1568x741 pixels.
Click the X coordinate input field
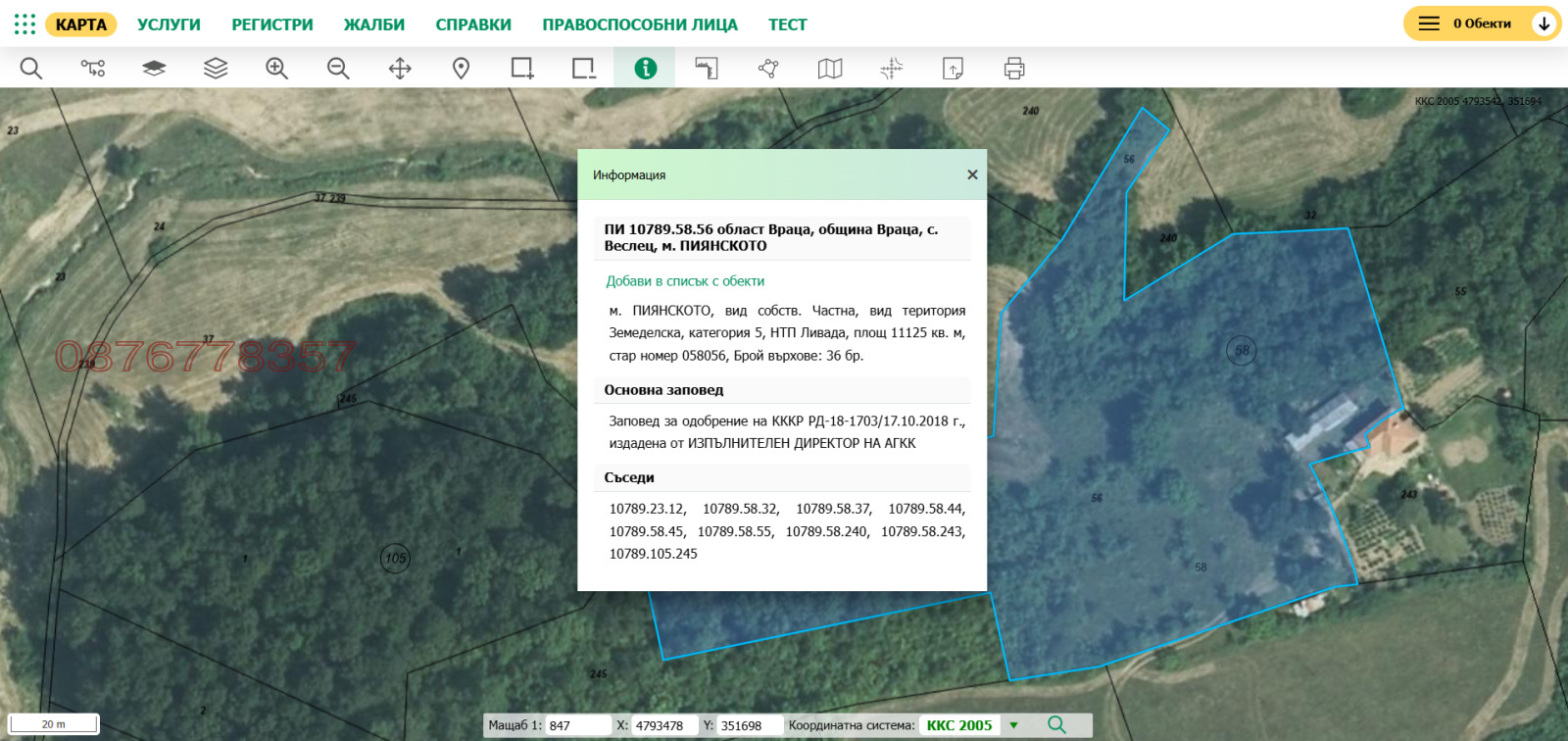(x=663, y=725)
